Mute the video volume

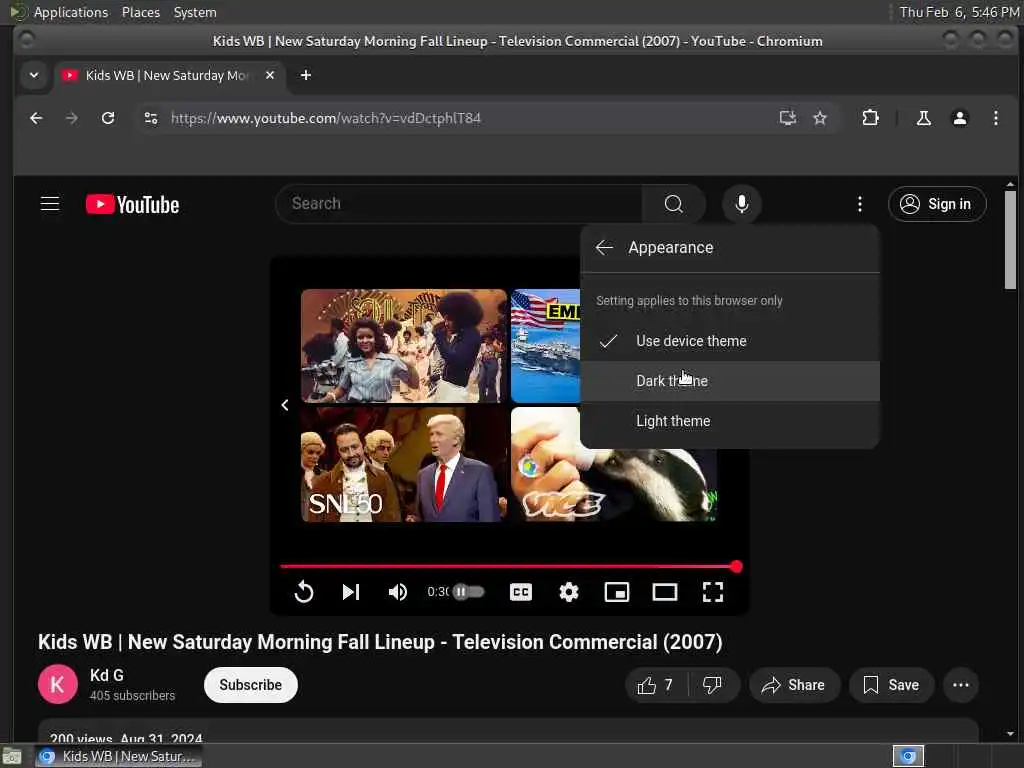click(x=398, y=592)
